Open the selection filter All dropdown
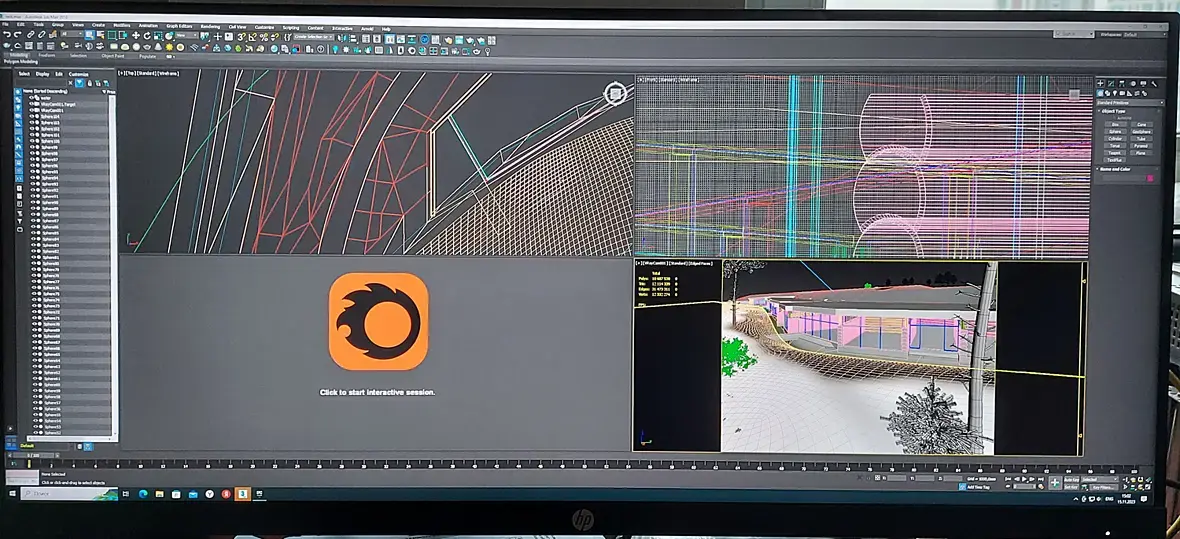Image resolution: width=1180 pixels, height=539 pixels. pyautogui.click(x=72, y=35)
